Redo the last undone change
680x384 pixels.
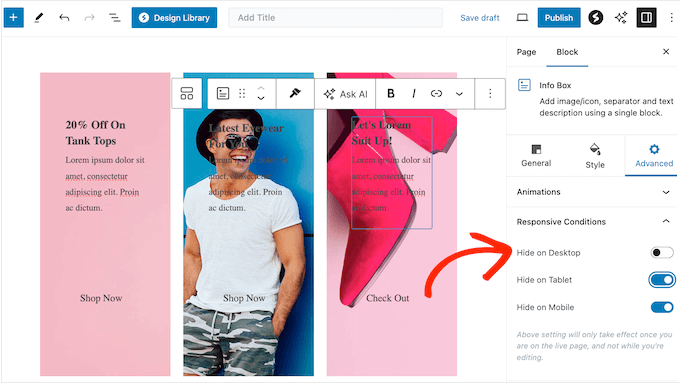pyautogui.click(x=89, y=18)
